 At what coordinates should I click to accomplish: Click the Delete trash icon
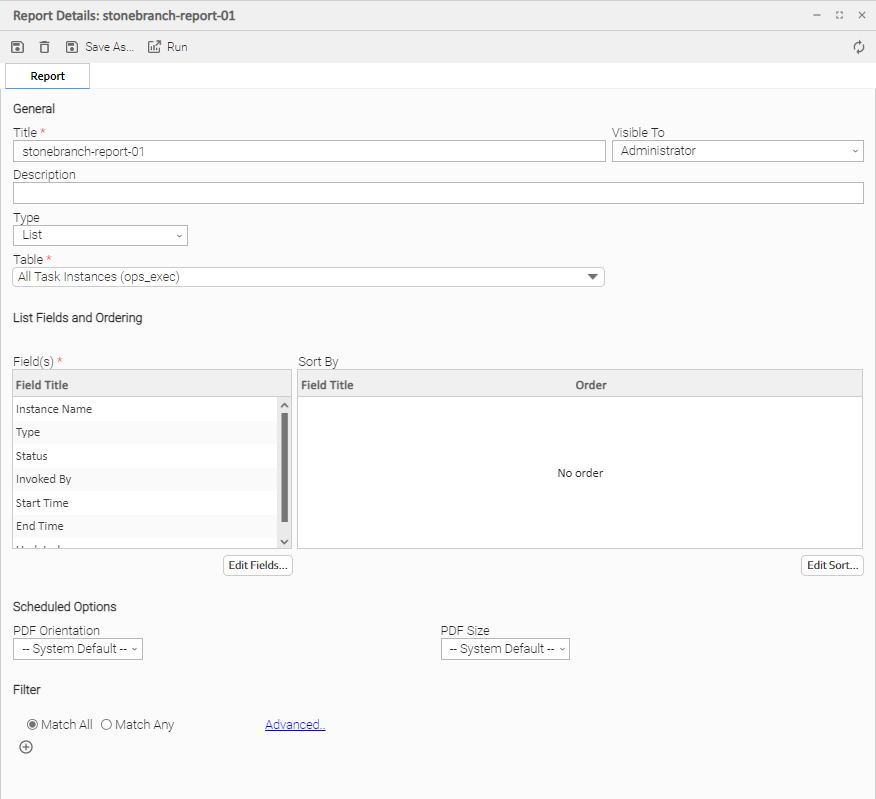(44, 47)
